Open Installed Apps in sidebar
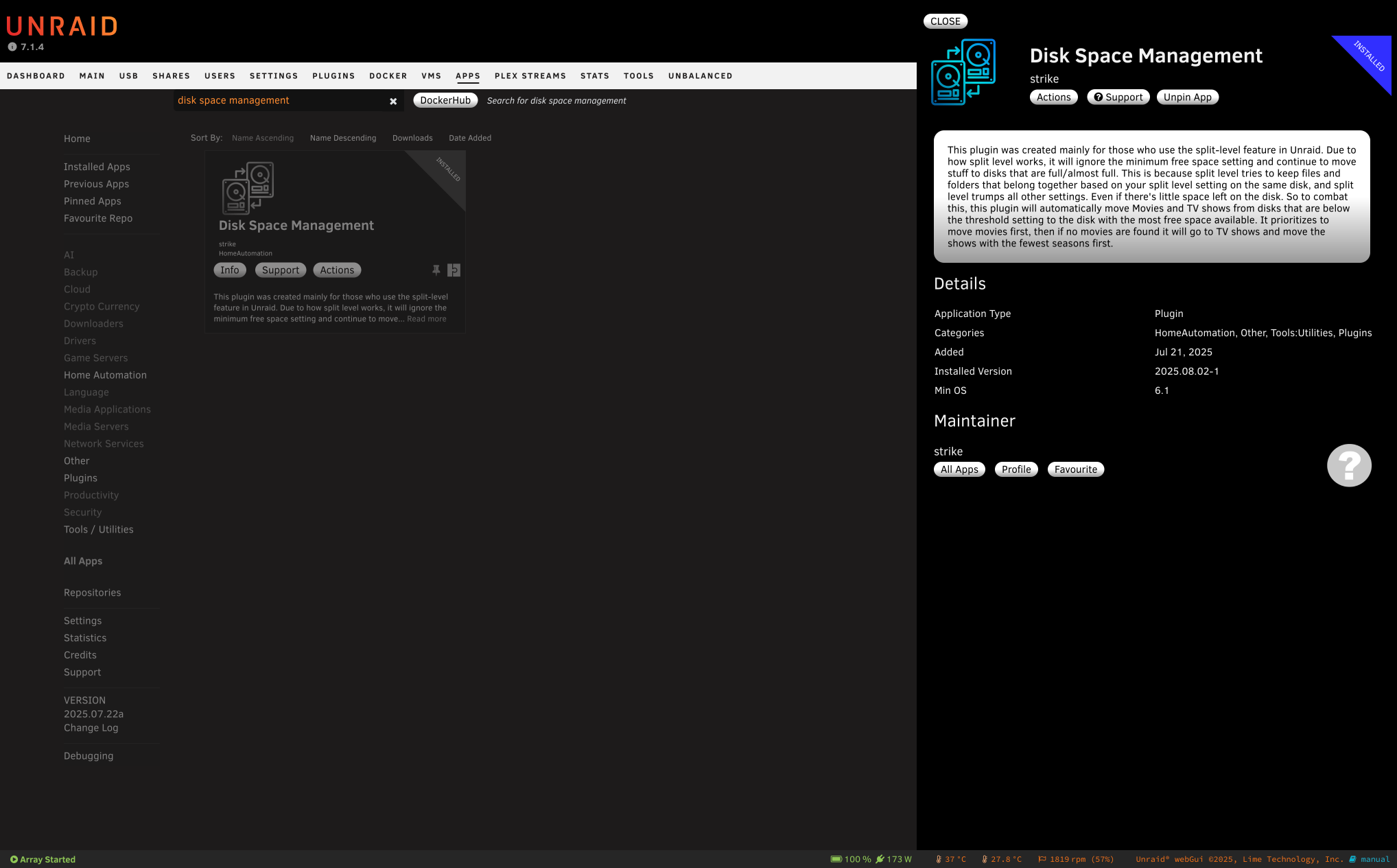The height and width of the screenshot is (868, 1397). click(97, 167)
